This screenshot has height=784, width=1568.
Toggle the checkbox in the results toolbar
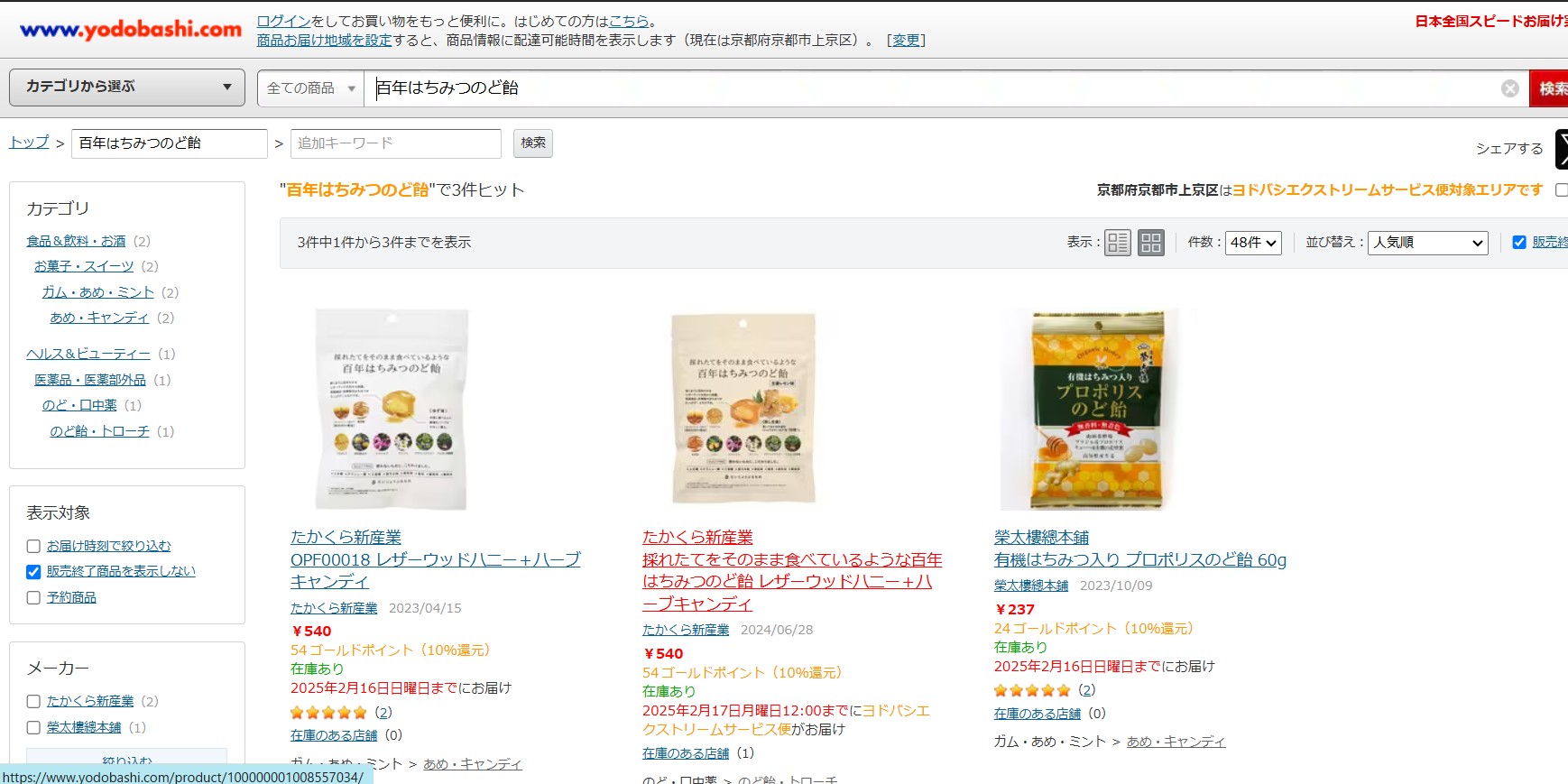click(x=1519, y=242)
